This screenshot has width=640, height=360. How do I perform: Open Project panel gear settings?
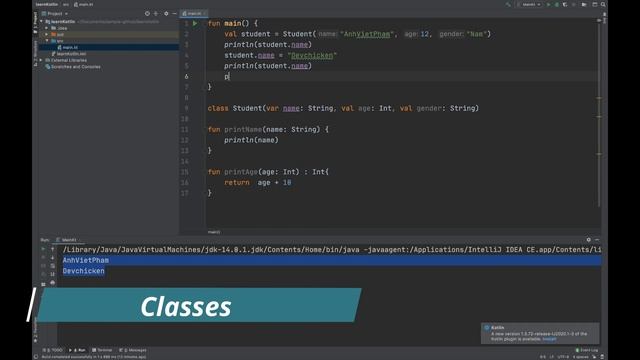166,13
